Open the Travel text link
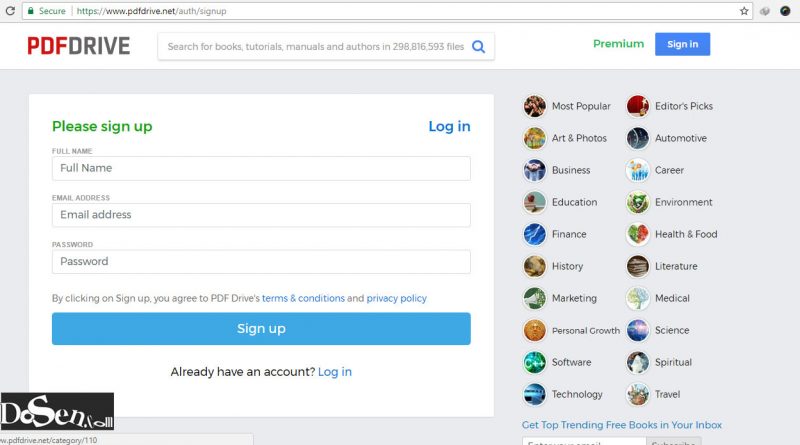The width and height of the screenshot is (800, 445). click(x=667, y=394)
